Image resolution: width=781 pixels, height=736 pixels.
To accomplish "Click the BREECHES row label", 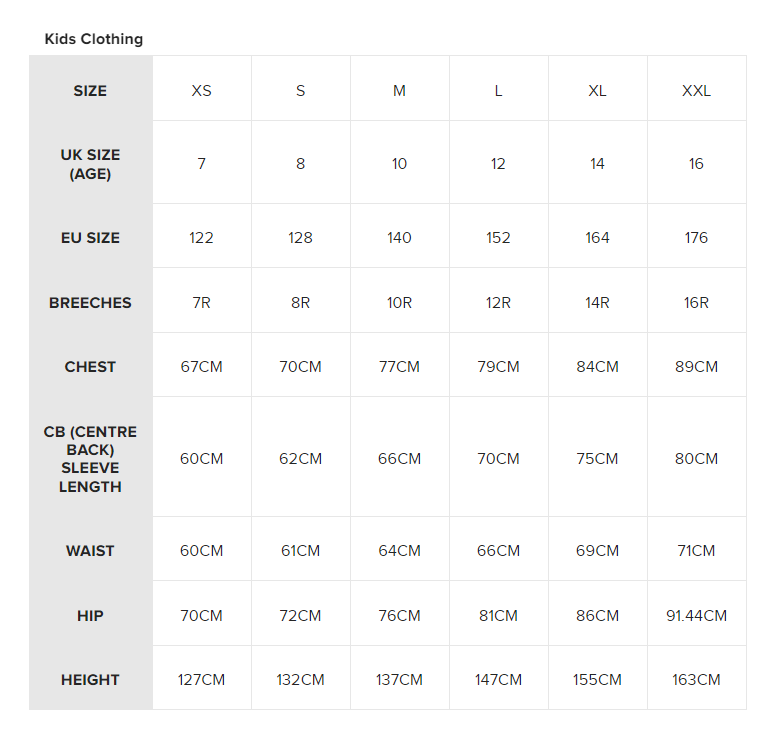I will (90, 302).
